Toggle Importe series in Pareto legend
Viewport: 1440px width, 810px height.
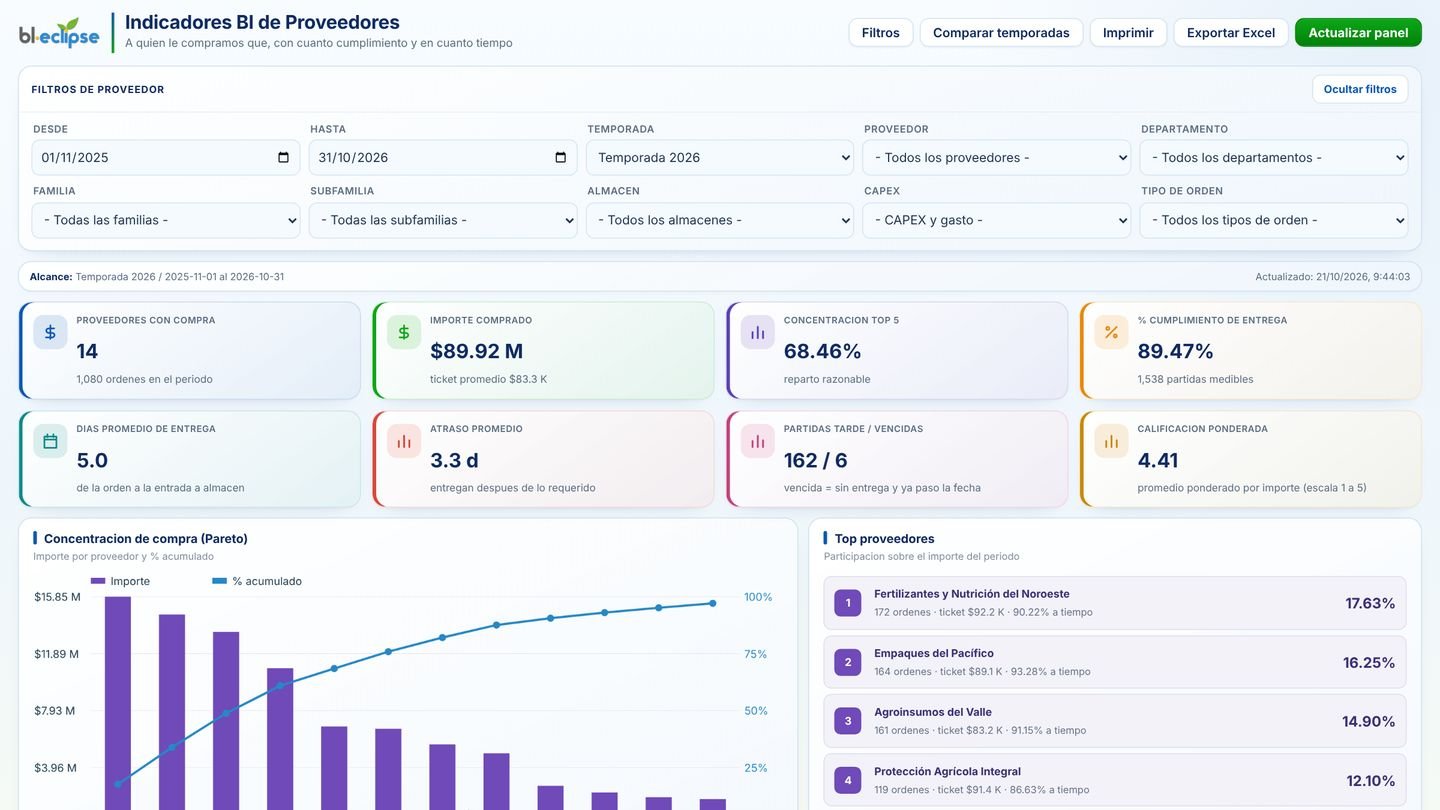(120, 581)
